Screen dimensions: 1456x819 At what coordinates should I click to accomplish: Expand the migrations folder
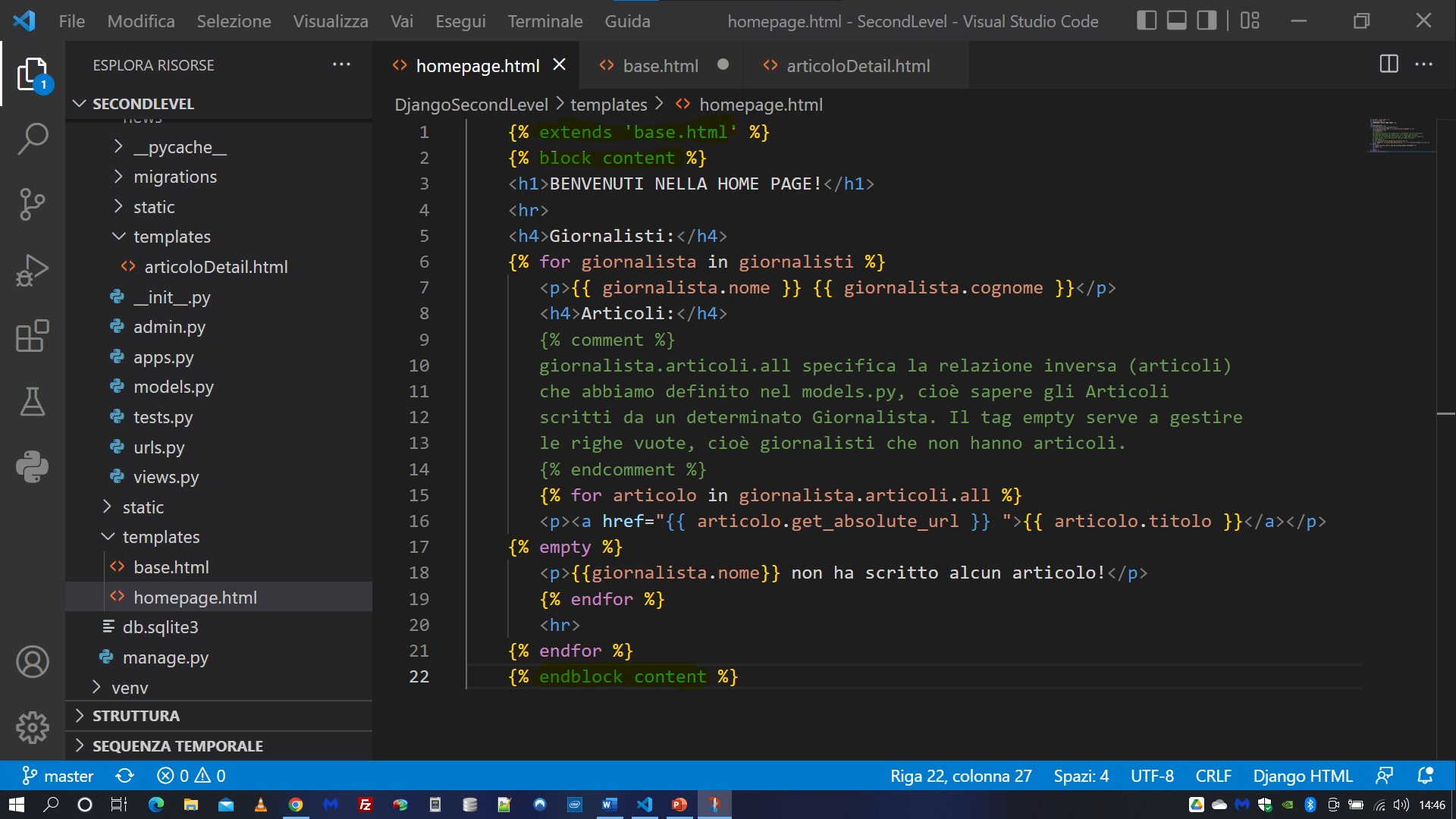tap(218, 177)
